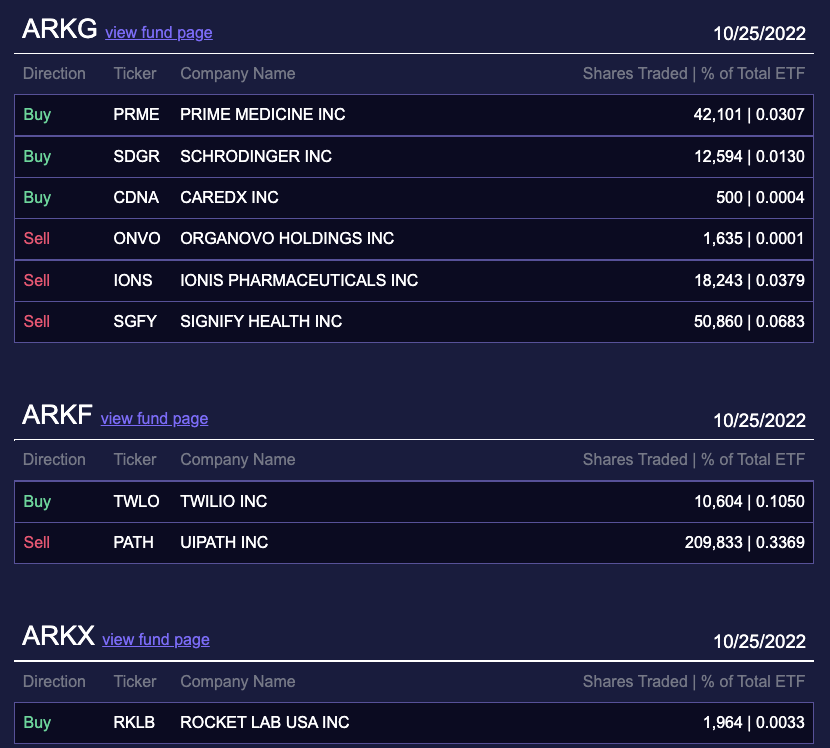
Task: Open the ARKG view fund page link
Action: point(158,33)
